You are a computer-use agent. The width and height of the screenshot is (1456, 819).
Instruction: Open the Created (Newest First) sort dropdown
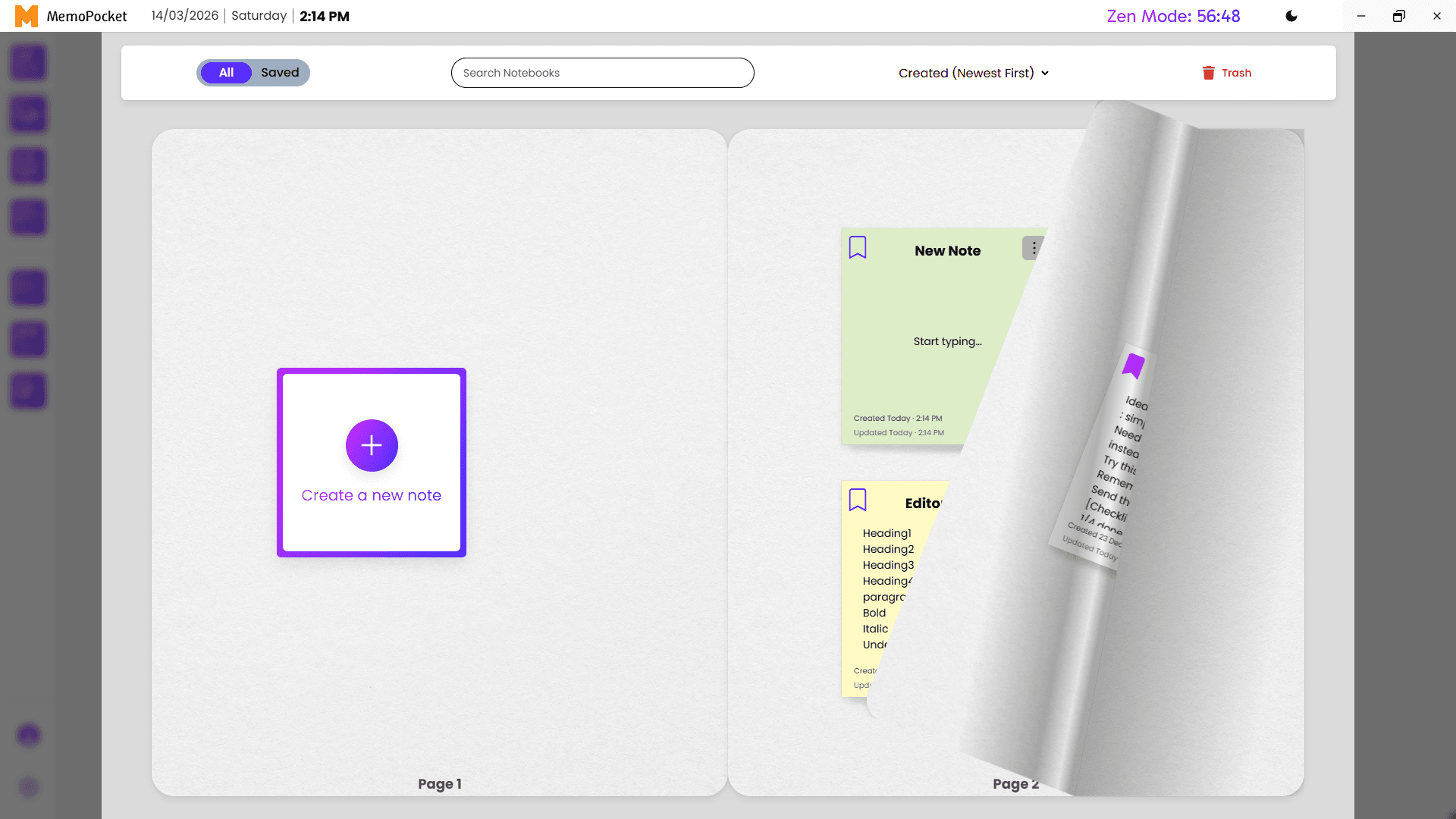click(x=974, y=73)
